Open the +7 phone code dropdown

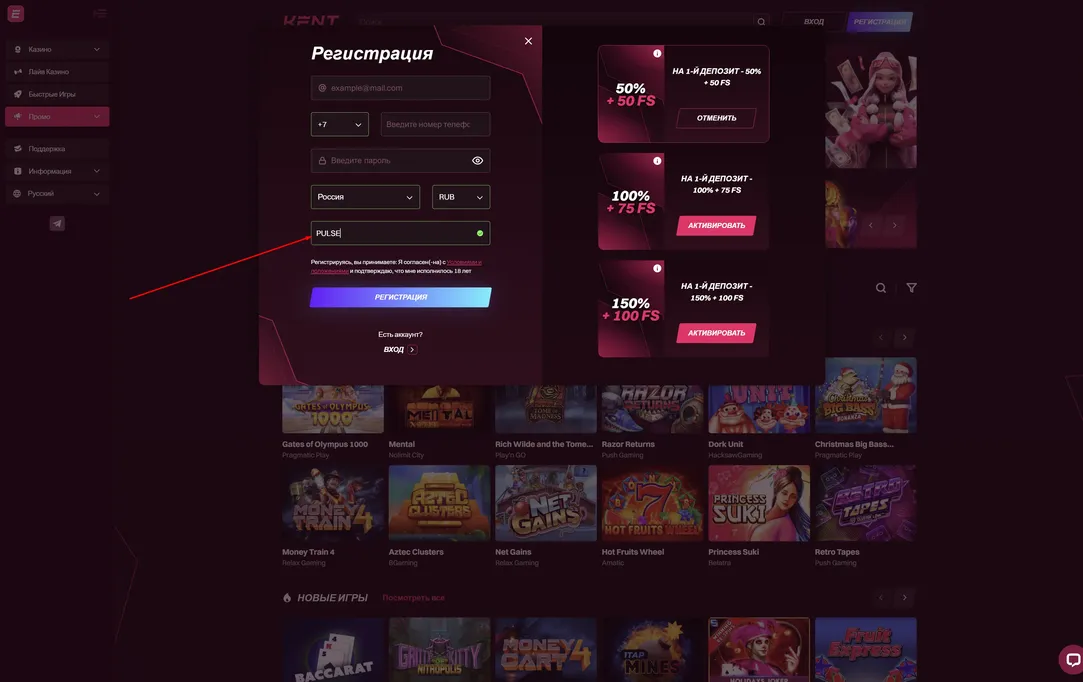coord(340,124)
